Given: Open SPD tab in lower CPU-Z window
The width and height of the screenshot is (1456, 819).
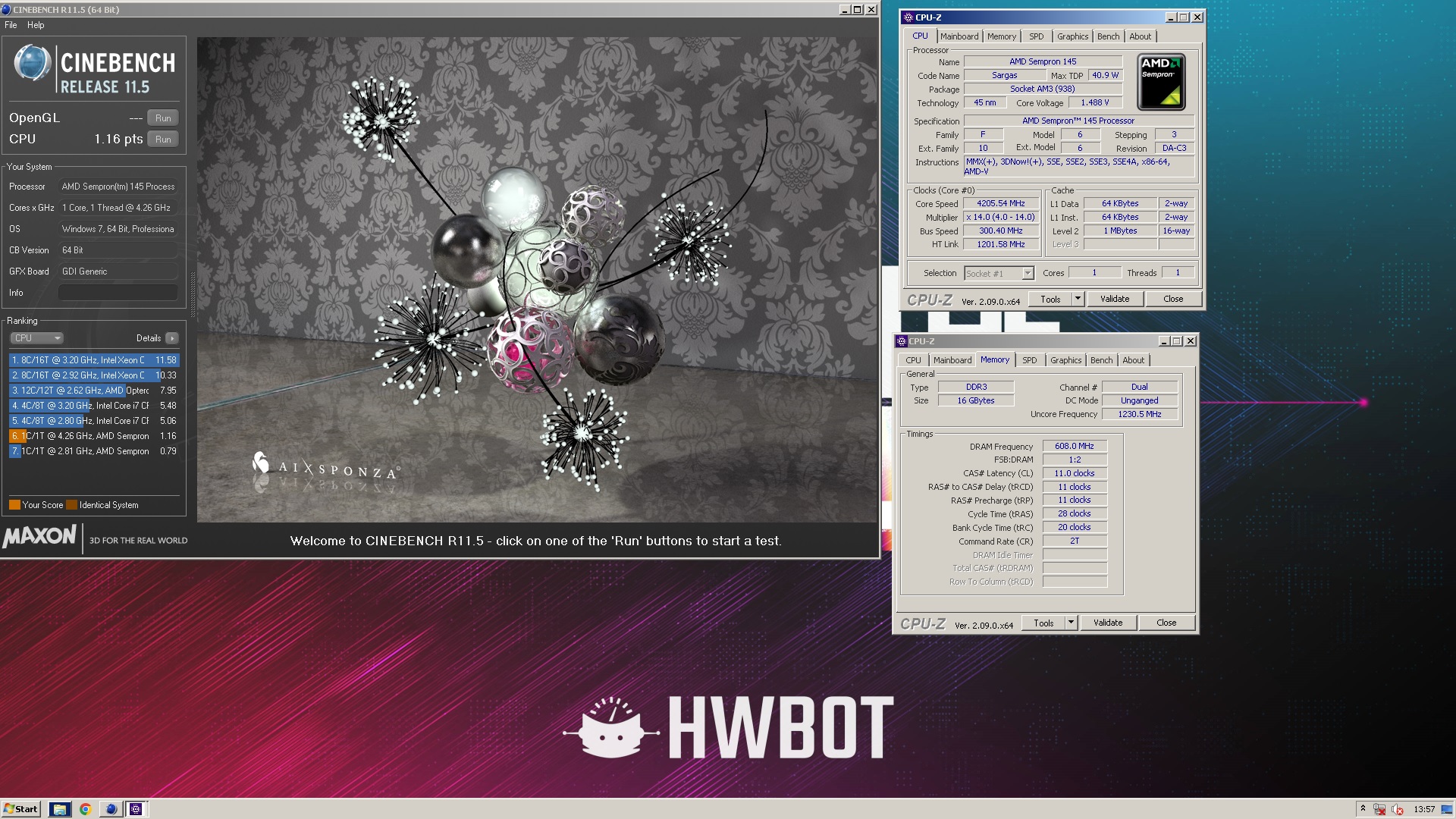Looking at the screenshot, I should [x=1029, y=361].
